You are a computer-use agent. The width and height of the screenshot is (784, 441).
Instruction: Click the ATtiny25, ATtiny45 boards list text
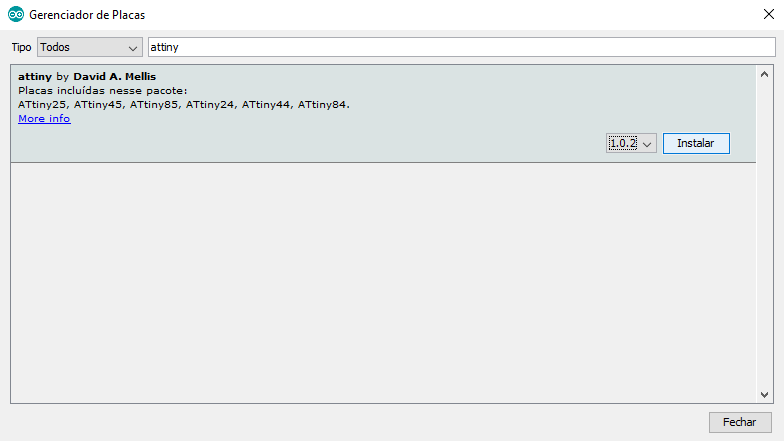(184, 104)
